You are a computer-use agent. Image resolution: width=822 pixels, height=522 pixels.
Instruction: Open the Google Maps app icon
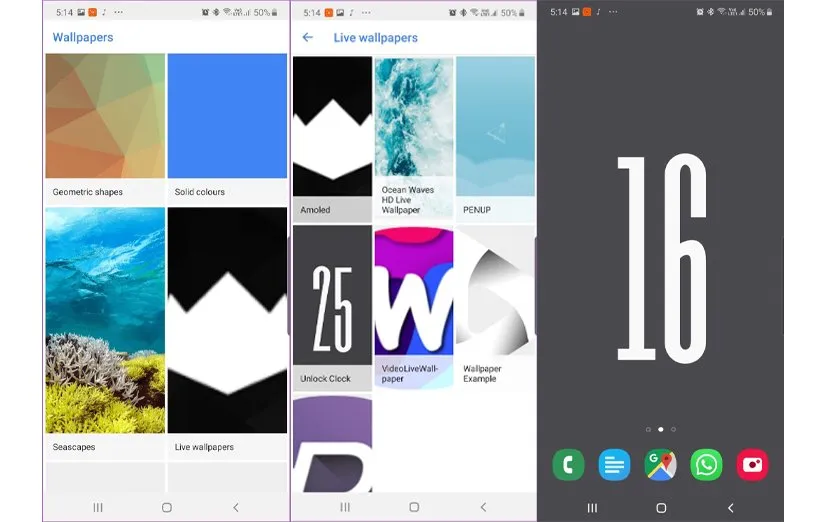tap(660, 464)
